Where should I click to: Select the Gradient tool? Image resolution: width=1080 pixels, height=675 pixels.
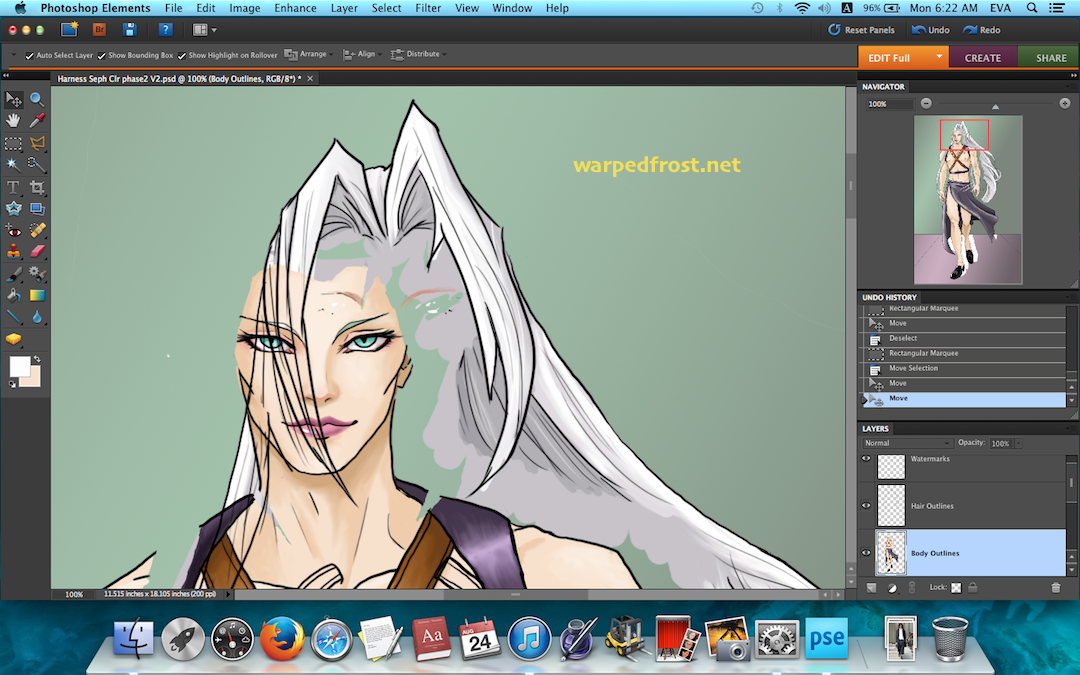click(37, 296)
